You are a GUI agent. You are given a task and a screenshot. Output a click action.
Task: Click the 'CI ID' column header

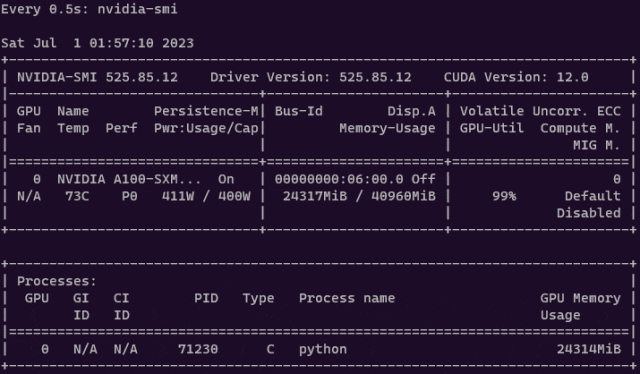point(121,306)
